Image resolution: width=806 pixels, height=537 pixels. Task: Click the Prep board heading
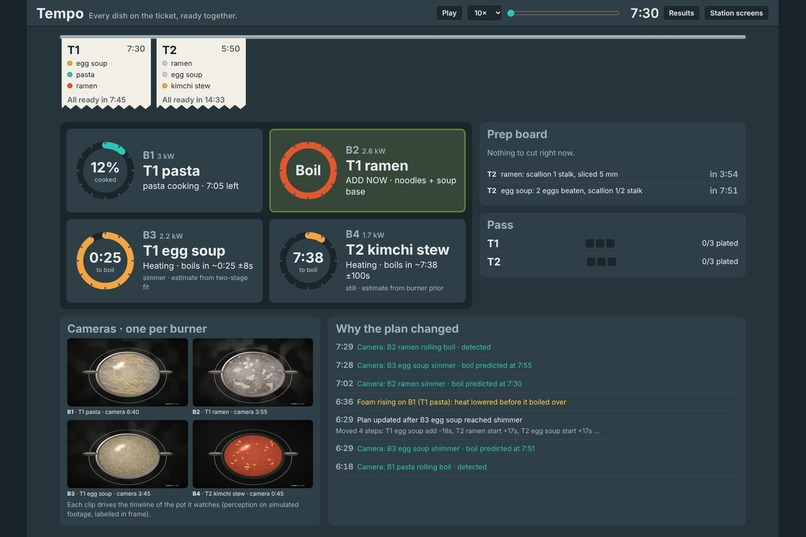[517, 134]
